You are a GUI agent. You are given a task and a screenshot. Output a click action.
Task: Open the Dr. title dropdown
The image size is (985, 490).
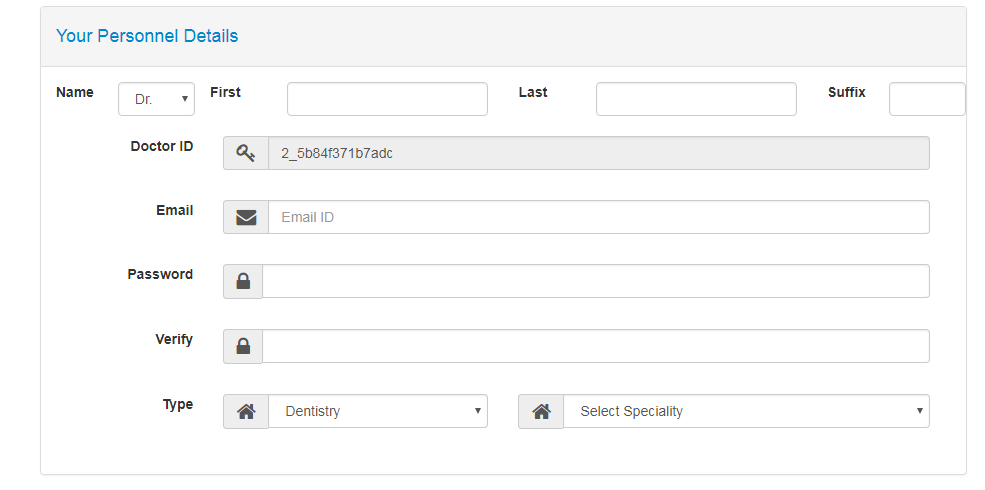[x=157, y=99]
